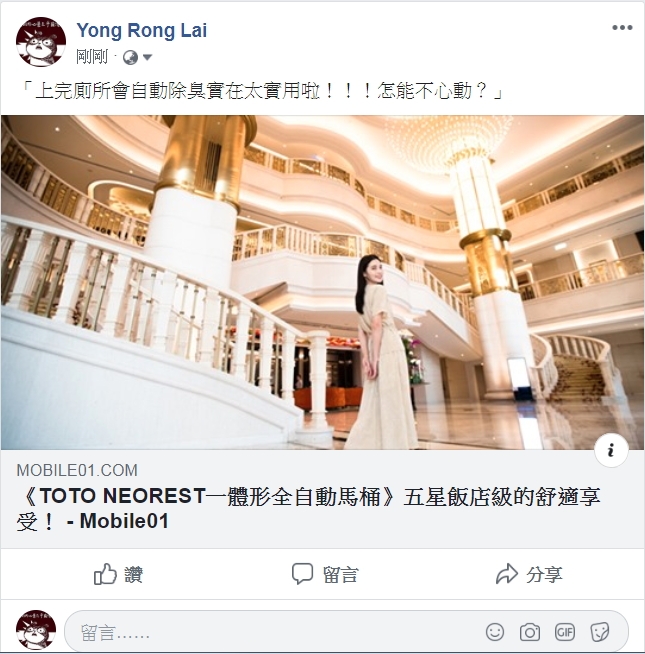Open the audience privacy dropdown arrow

(x=147, y=57)
